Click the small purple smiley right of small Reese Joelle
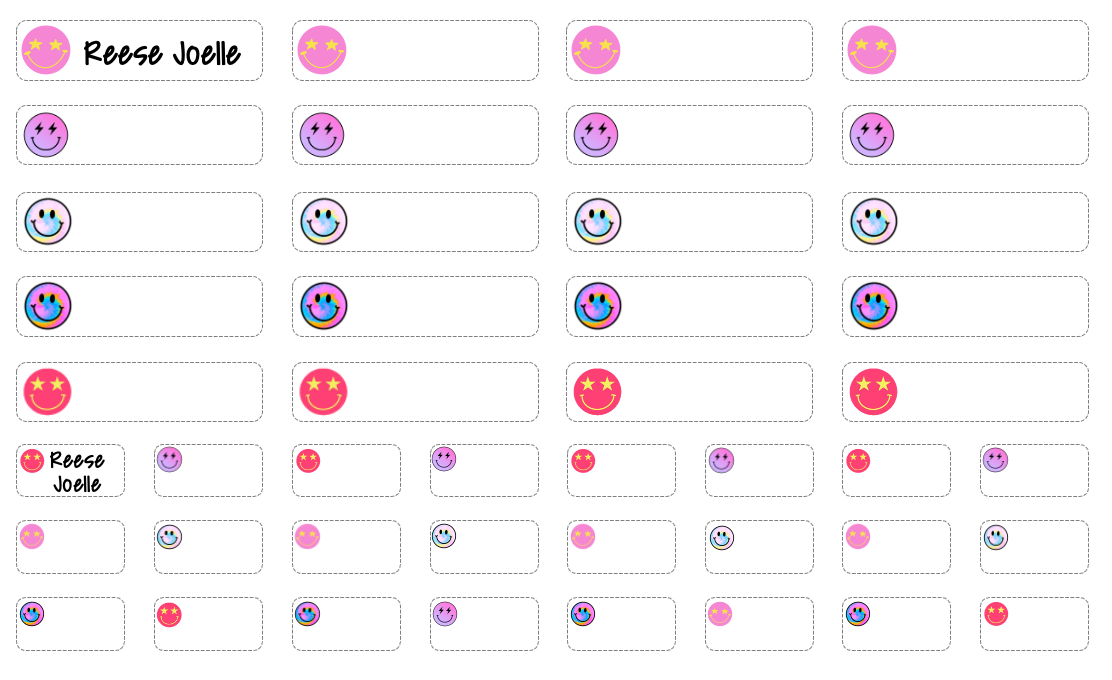 pyautogui.click(x=170, y=459)
